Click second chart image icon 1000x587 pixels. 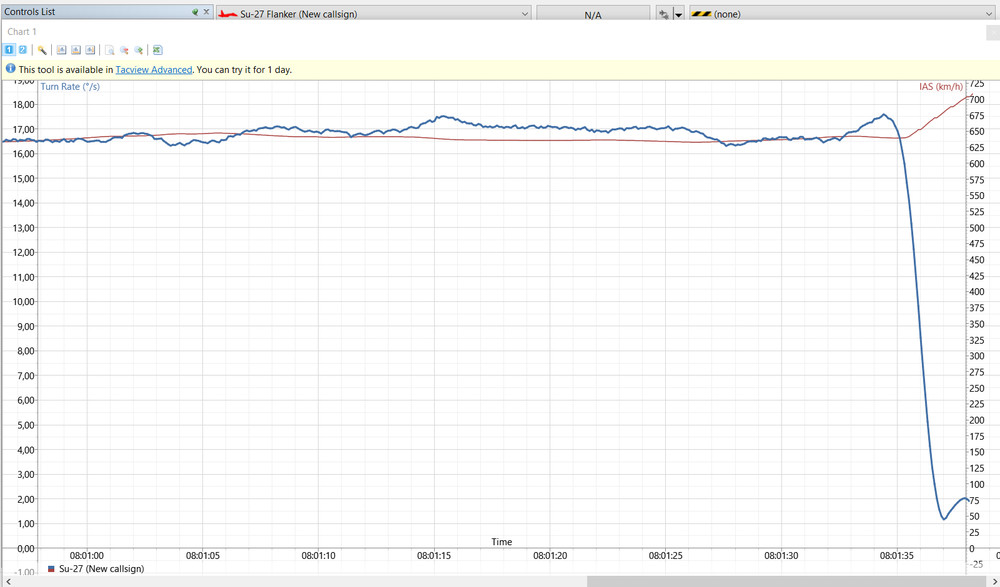point(76,50)
